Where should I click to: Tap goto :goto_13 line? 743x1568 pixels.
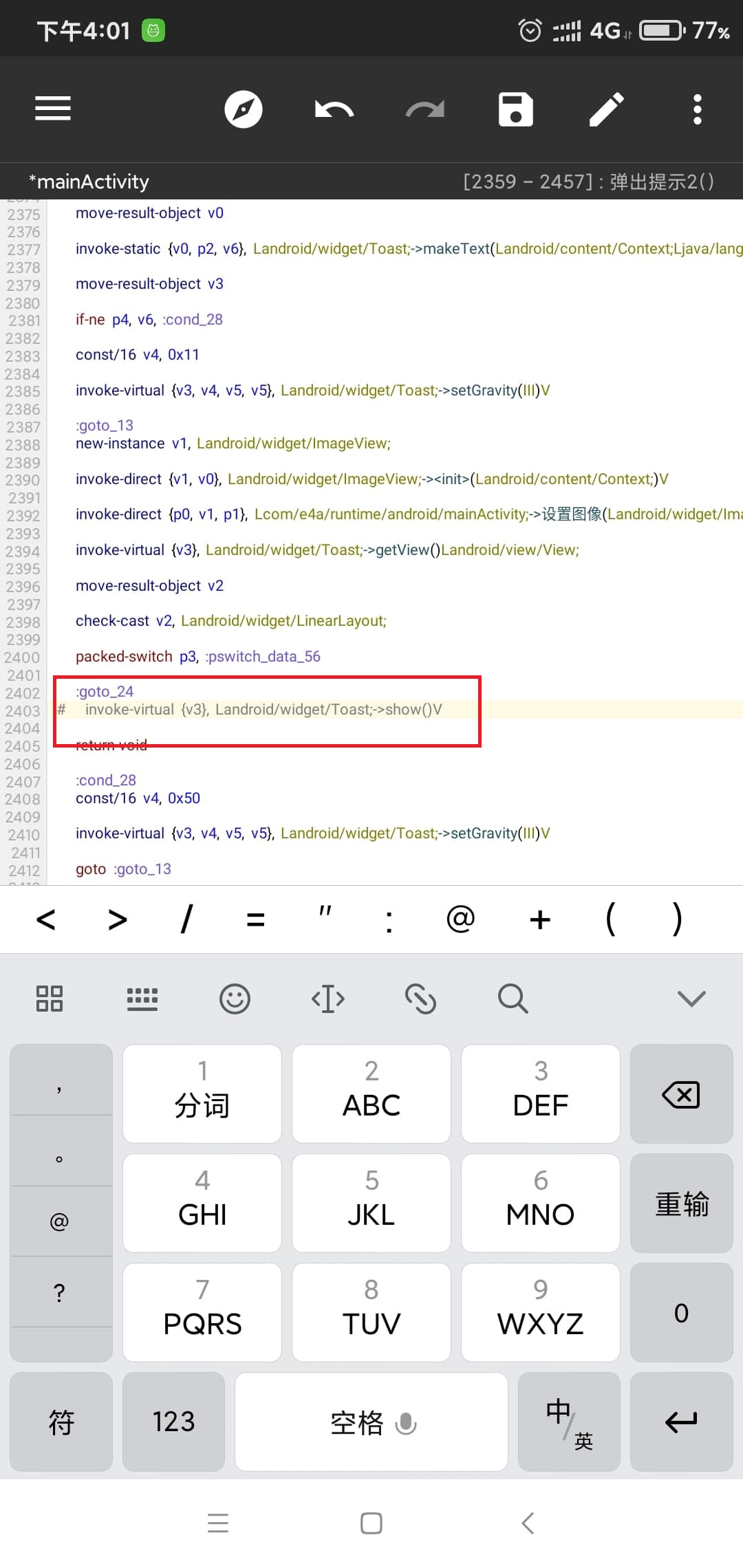coord(123,869)
